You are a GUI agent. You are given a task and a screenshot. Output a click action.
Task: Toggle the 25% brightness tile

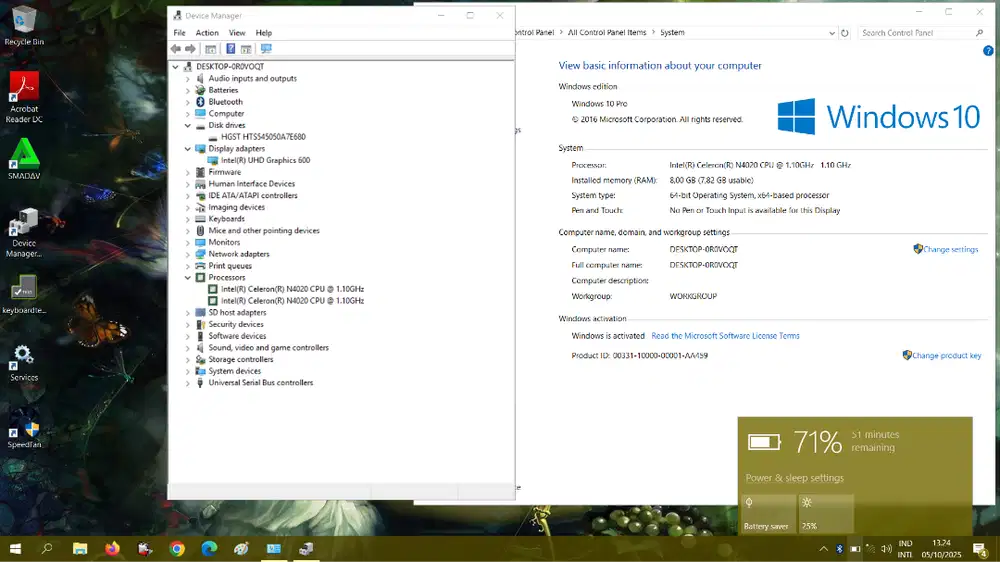[x=826, y=513]
